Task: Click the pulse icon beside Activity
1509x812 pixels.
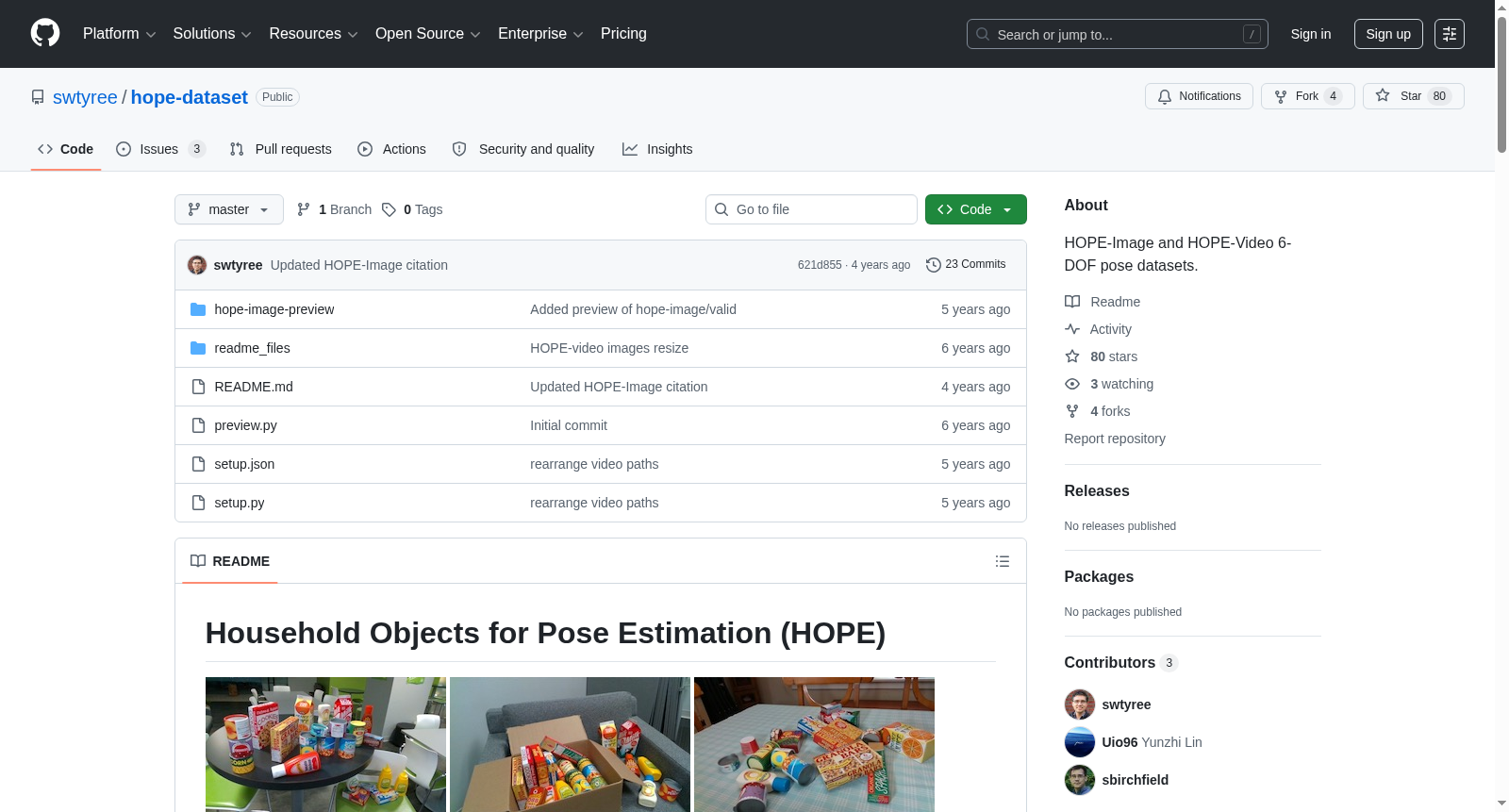Action: coord(1072,329)
